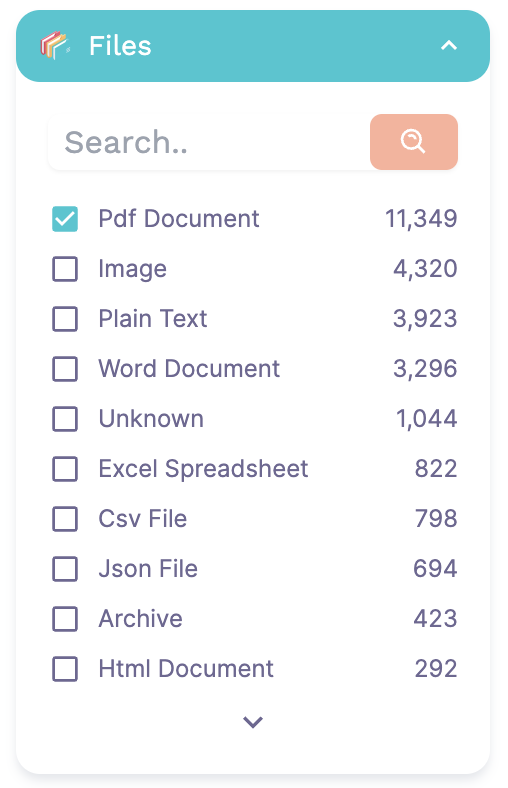Screen dimensions: 508x788
Task: Click the Files title text
Action: coord(120,46)
